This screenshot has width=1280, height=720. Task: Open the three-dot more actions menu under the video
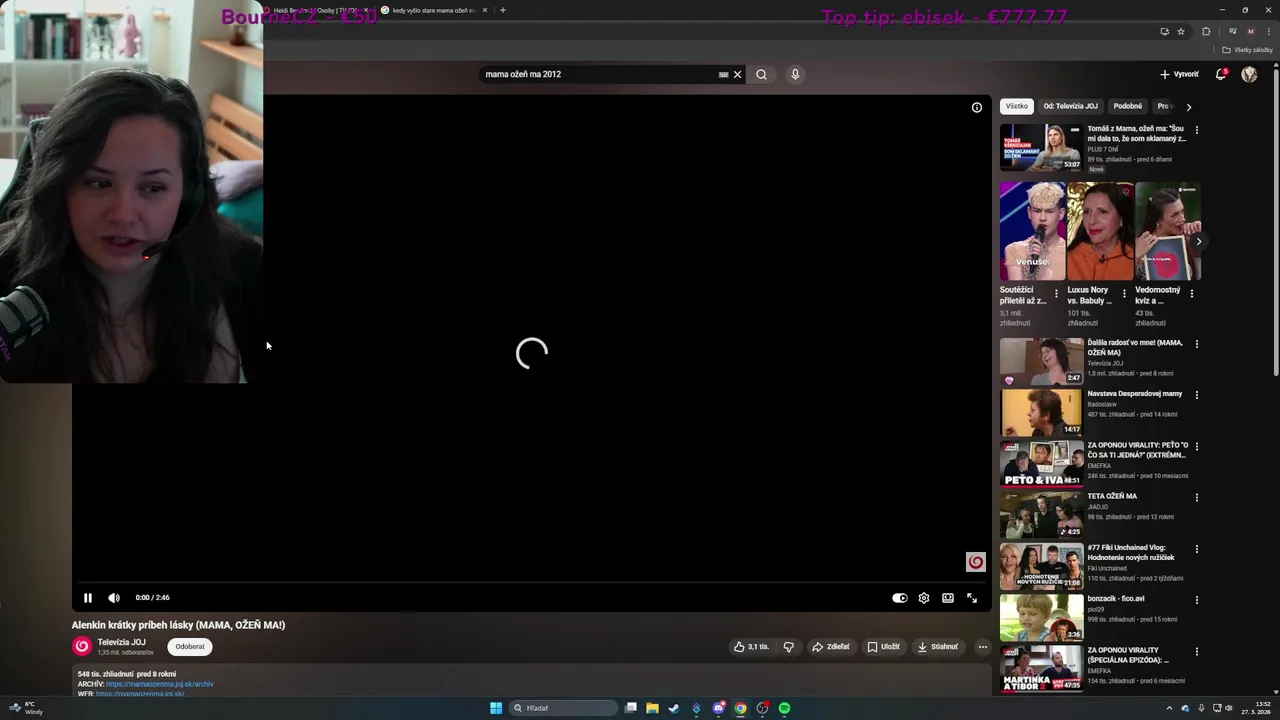[982, 647]
